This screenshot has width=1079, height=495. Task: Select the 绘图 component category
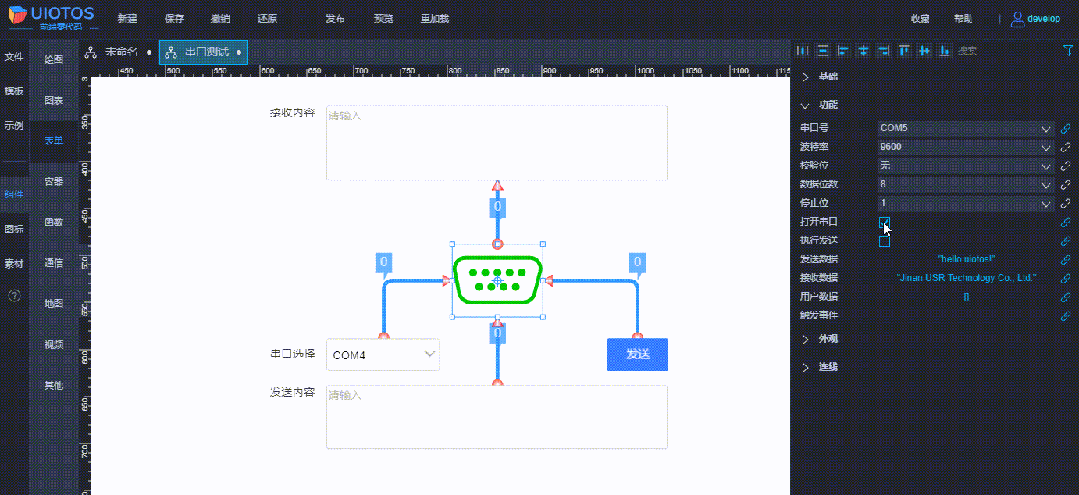54,60
